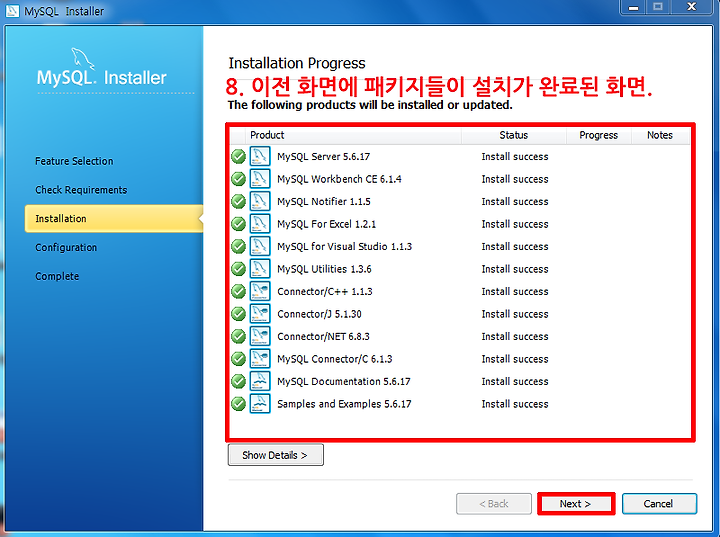This screenshot has width=720, height=537.
Task: Cancel the MySQL installation
Action: point(659,504)
